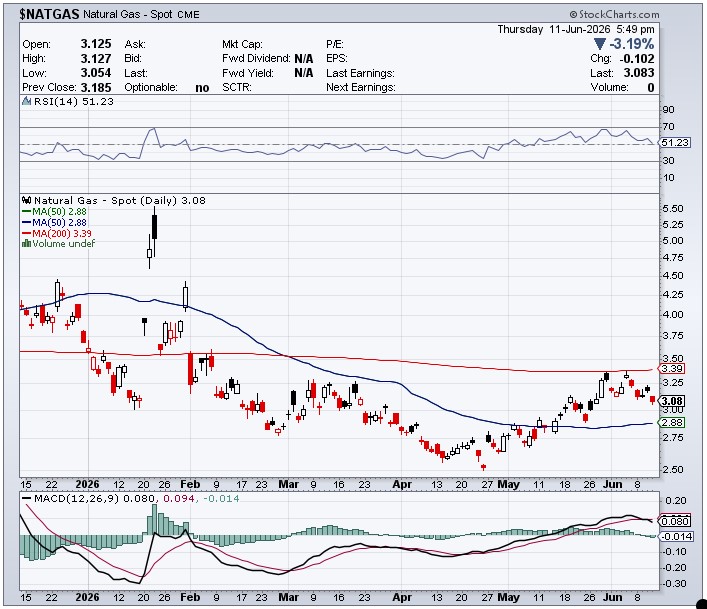Image resolution: width=707 pixels, height=609 pixels.
Task: Click the Mar label on price x-axis
Action: coord(289,484)
